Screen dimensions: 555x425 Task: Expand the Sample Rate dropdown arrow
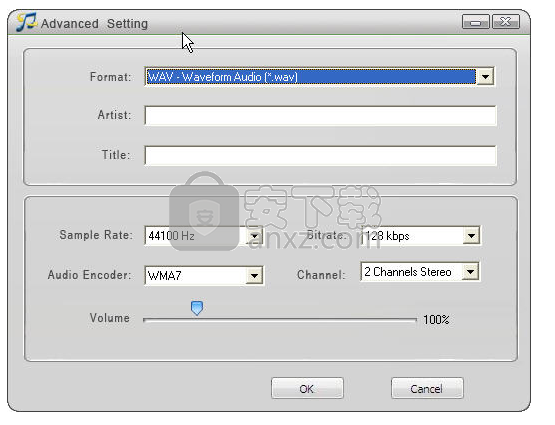tap(254, 236)
